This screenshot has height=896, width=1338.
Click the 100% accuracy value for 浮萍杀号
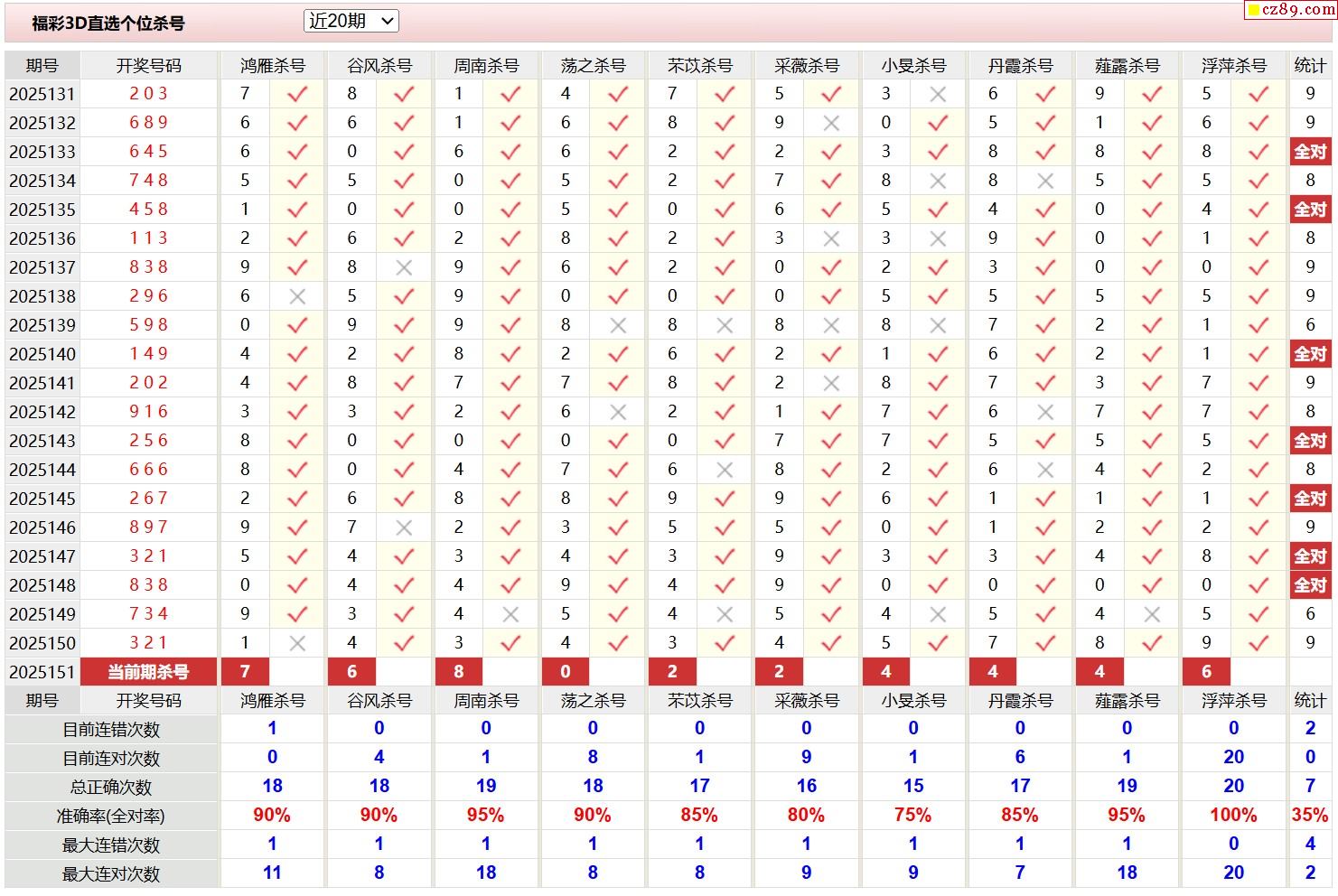click(x=1233, y=816)
